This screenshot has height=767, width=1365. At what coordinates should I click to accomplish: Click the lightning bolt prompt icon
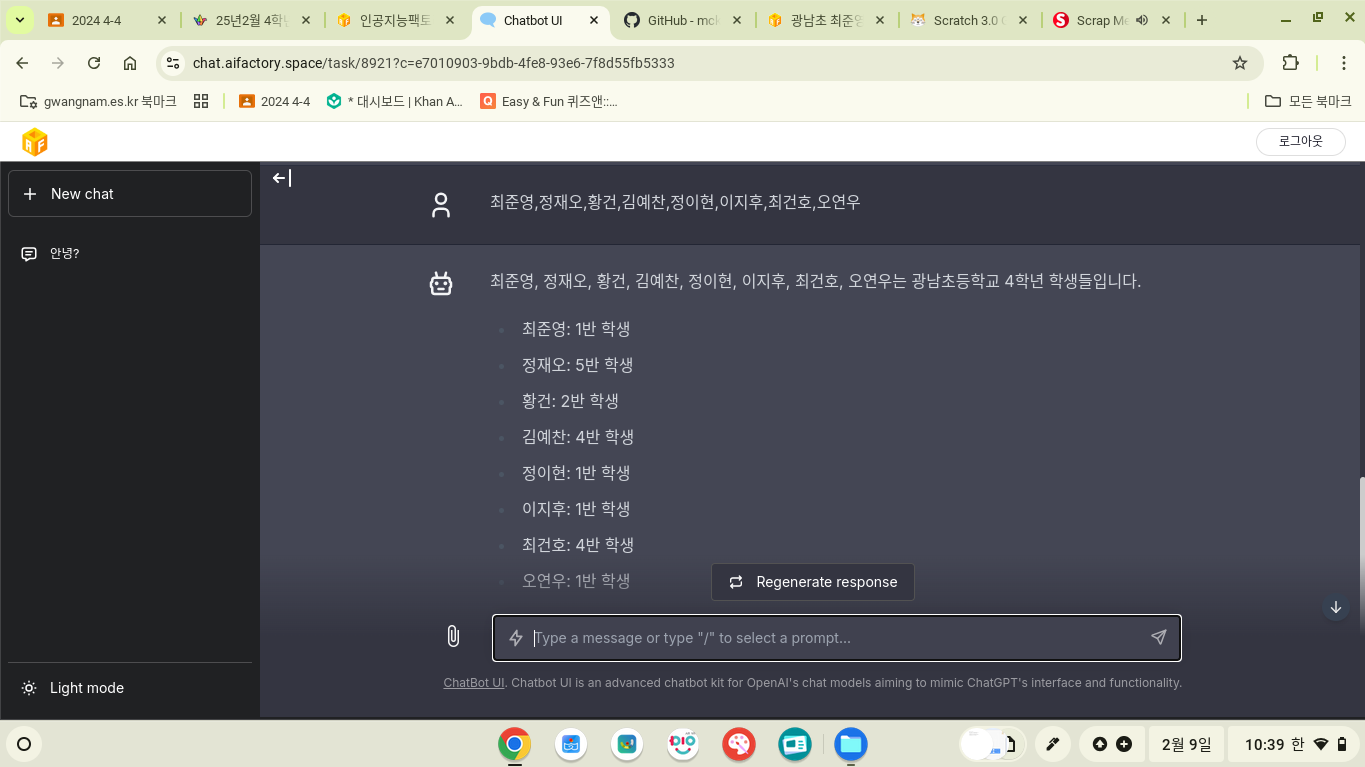point(516,638)
